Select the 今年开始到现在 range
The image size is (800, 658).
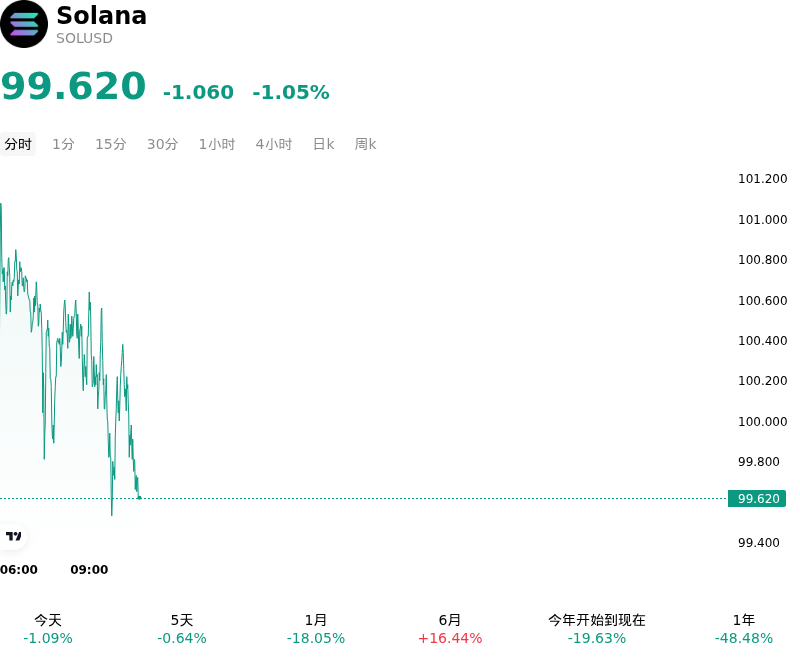click(596, 629)
